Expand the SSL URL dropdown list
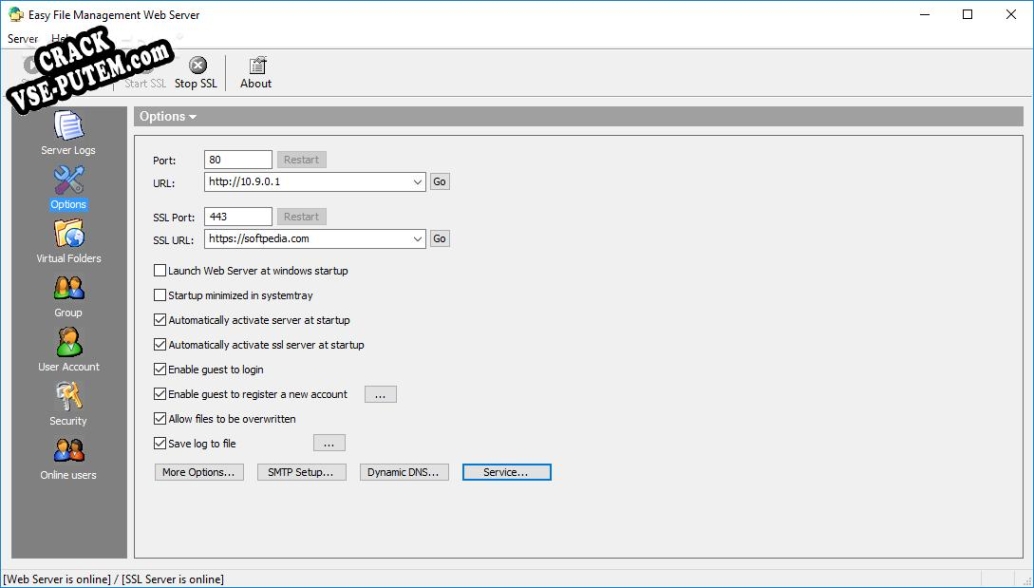The width and height of the screenshot is (1034, 588). [x=418, y=239]
